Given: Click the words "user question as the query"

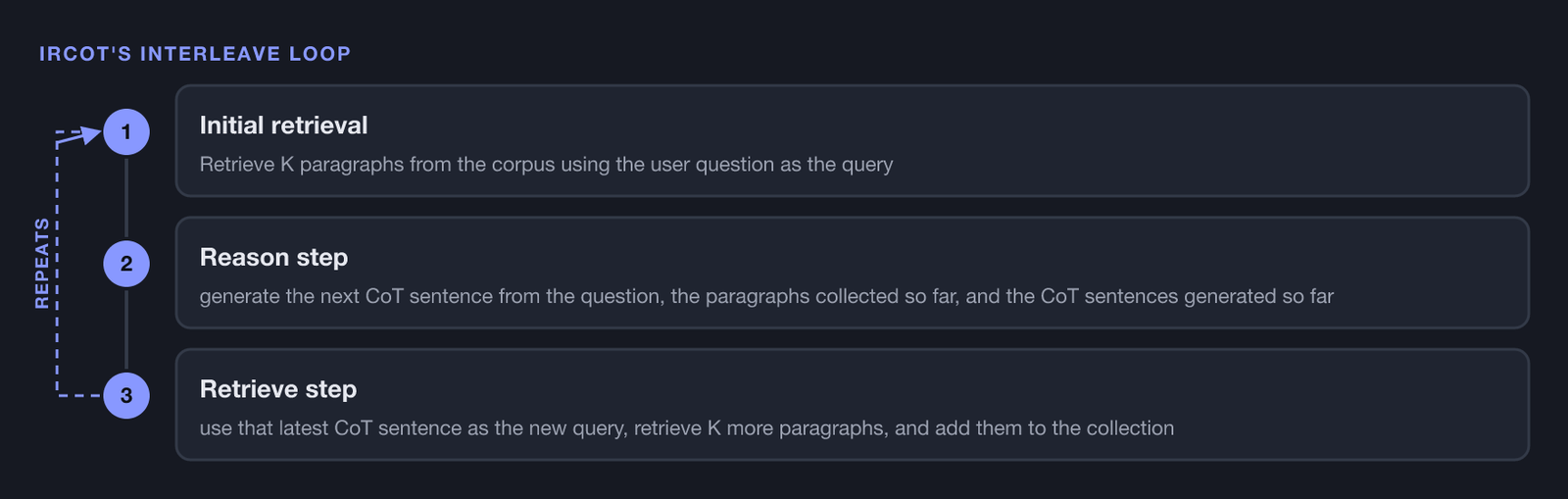Looking at the screenshot, I should 771,165.
